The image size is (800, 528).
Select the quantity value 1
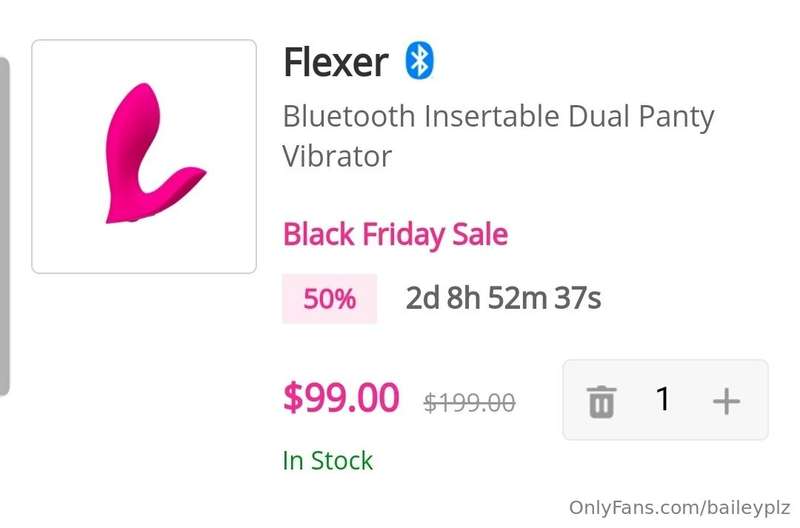coord(663,399)
